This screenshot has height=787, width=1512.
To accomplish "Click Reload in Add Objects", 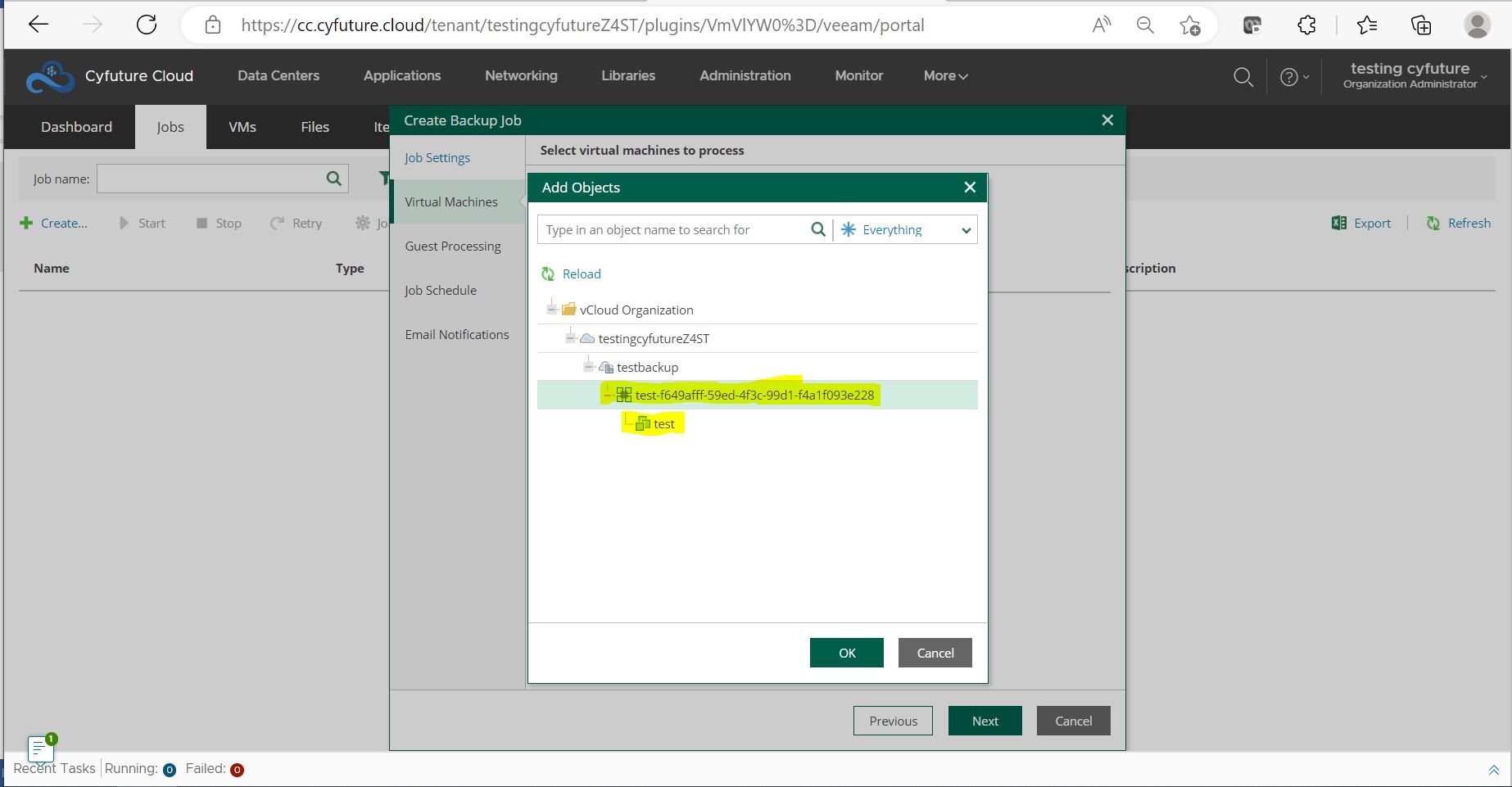I will click(x=572, y=274).
